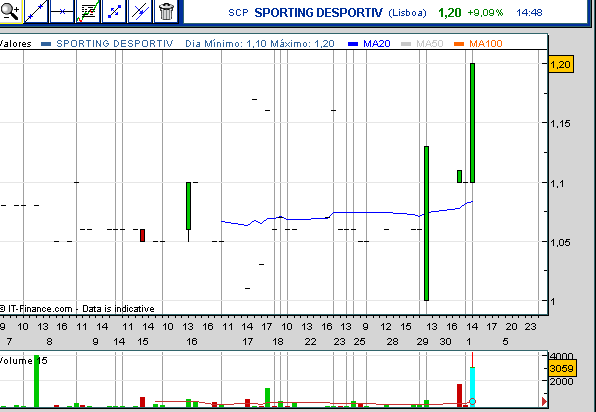Click date label 16 on bottom date row
This screenshot has height=412, width=596.
192,341
